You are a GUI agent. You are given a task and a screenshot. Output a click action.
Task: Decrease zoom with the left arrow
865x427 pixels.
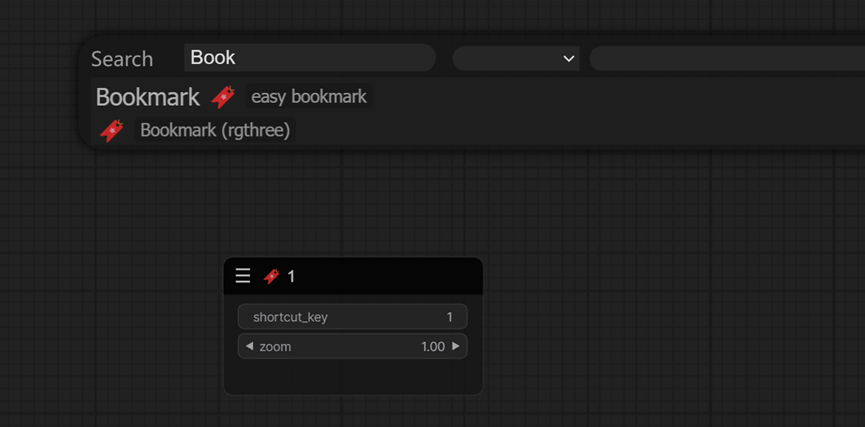click(249, 346)
